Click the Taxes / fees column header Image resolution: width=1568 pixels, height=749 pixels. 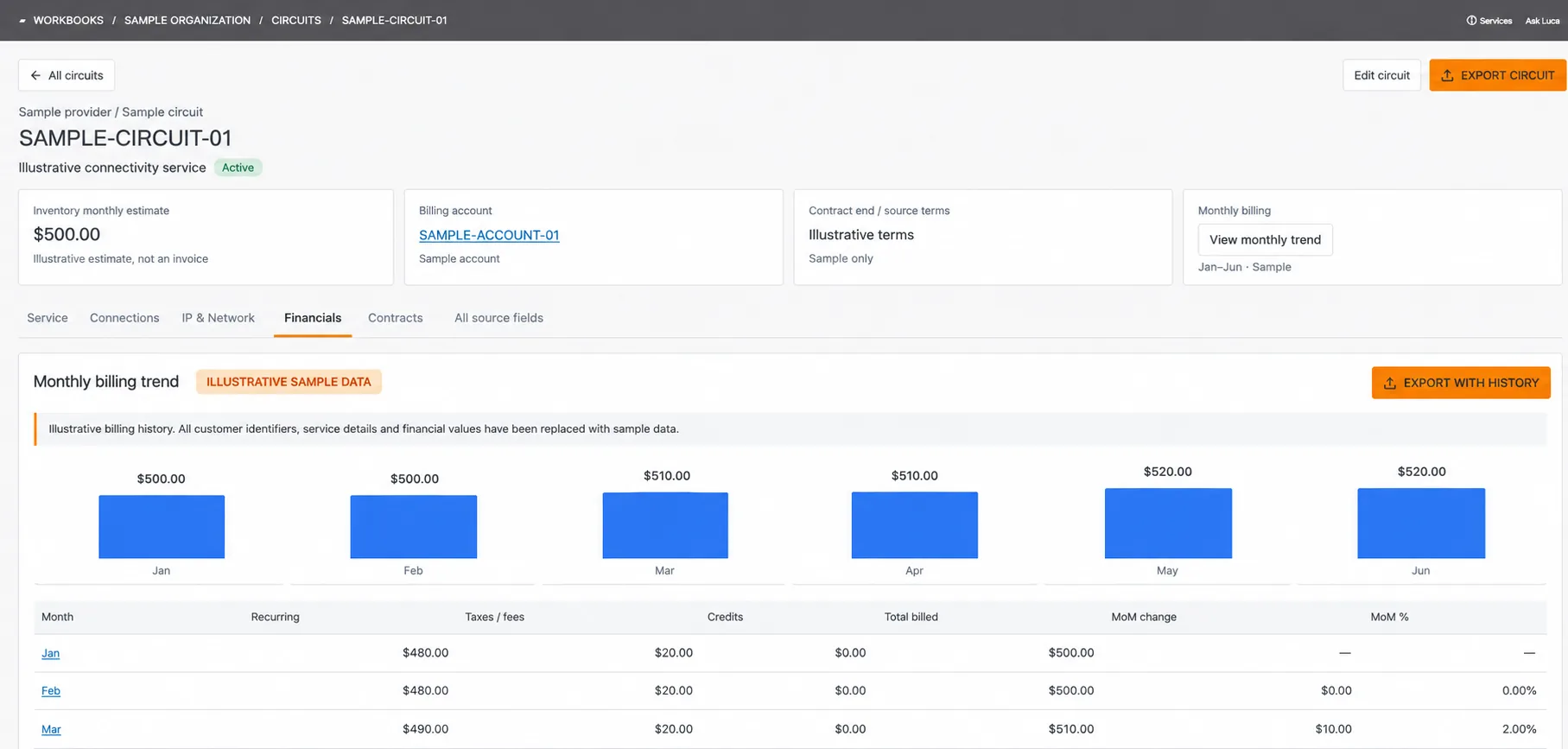pyautogui.click(x=495, y=617)
